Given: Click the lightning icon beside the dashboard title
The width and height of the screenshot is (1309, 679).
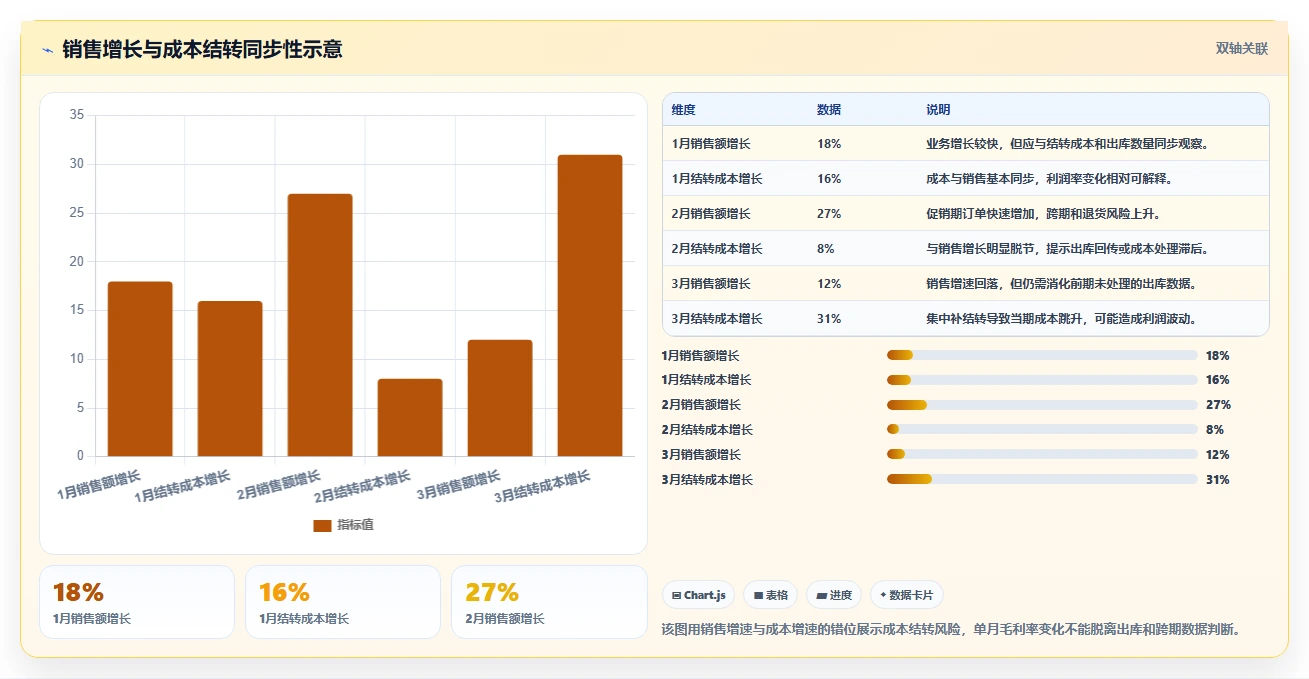Looking at the screenshot, I should (x=47, y=50).
